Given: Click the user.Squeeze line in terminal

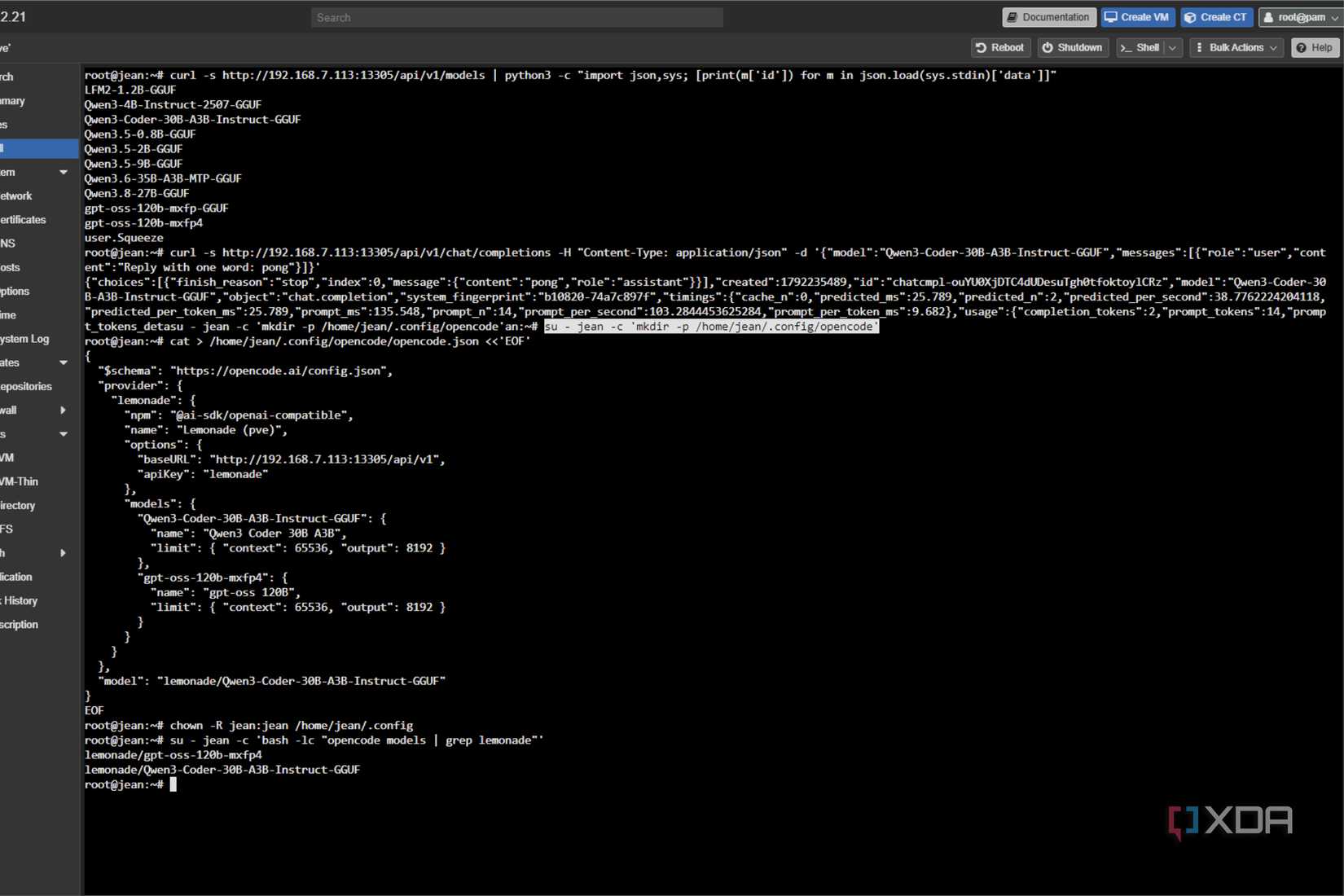Looking at the screenshot, I should pyautogui.click(x=124, y=238).
